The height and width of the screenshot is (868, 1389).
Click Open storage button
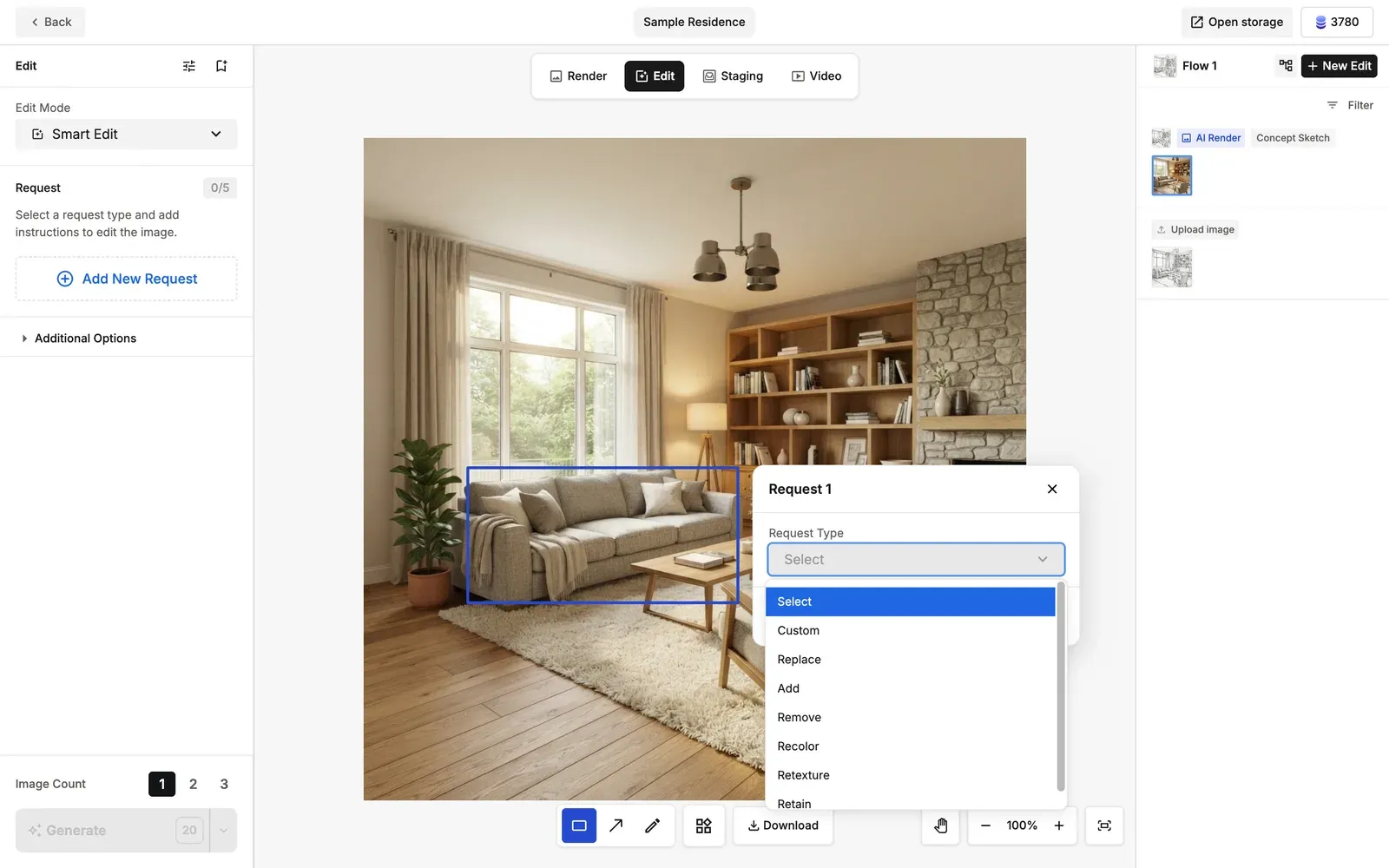(1236, 22)
